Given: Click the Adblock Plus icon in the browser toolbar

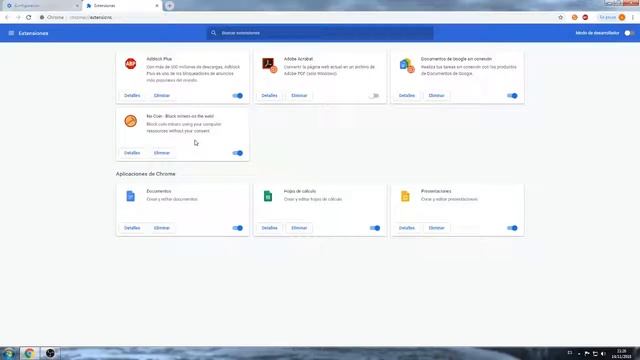Looking at the screenshot, I should click(585, 18).
